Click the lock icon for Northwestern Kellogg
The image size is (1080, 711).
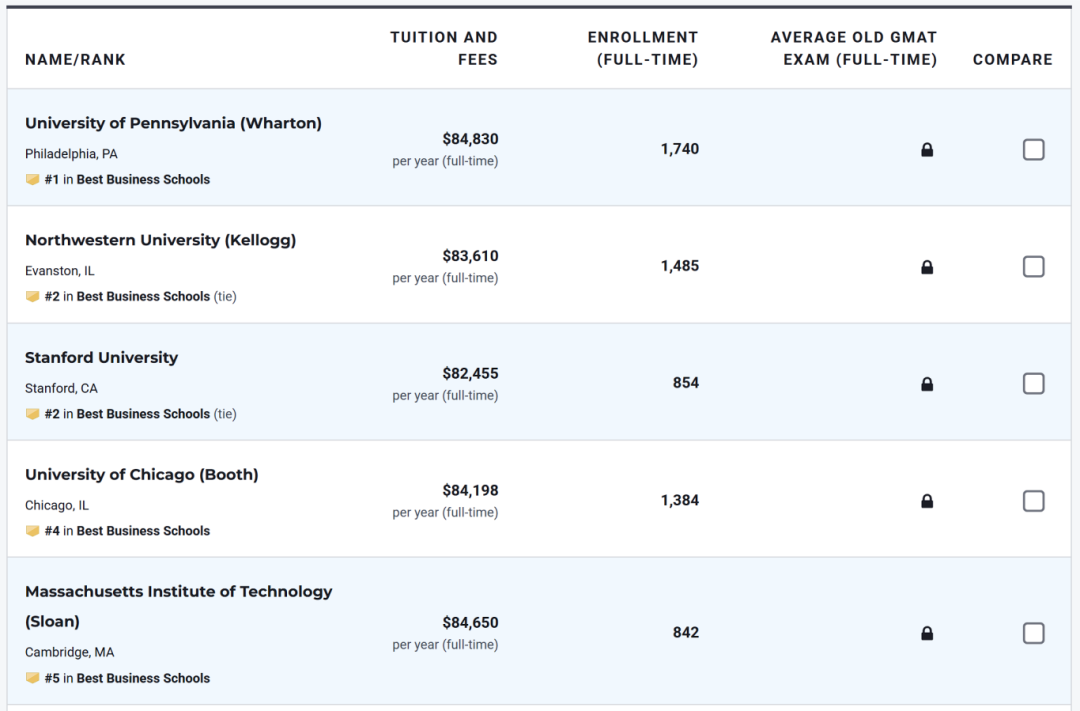pyautogui.click(x=927, y=267)
